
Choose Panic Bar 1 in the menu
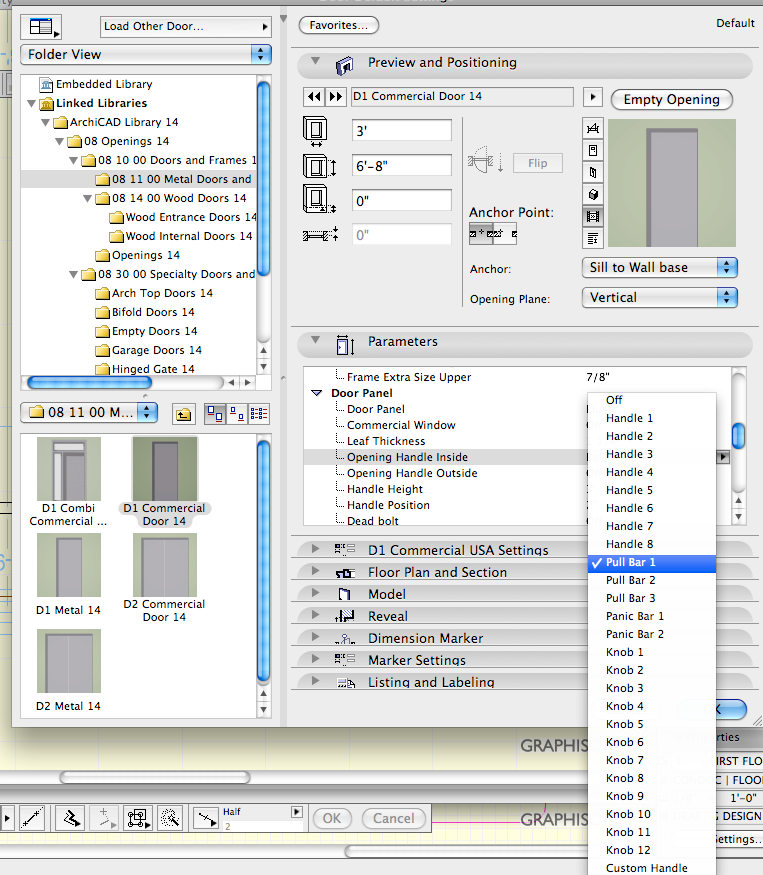[x=652, y=616]
